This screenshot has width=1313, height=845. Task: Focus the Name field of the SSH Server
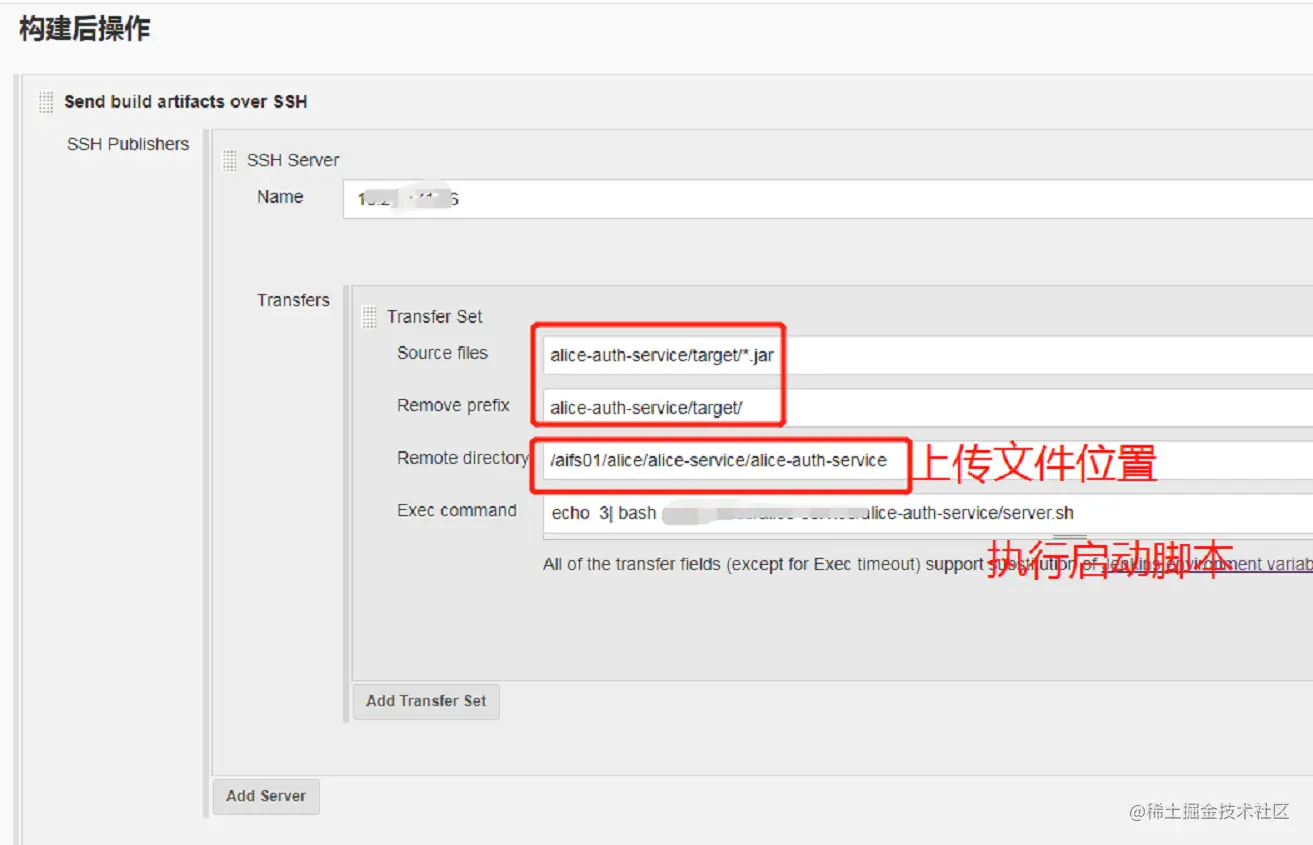click(700, 198)
